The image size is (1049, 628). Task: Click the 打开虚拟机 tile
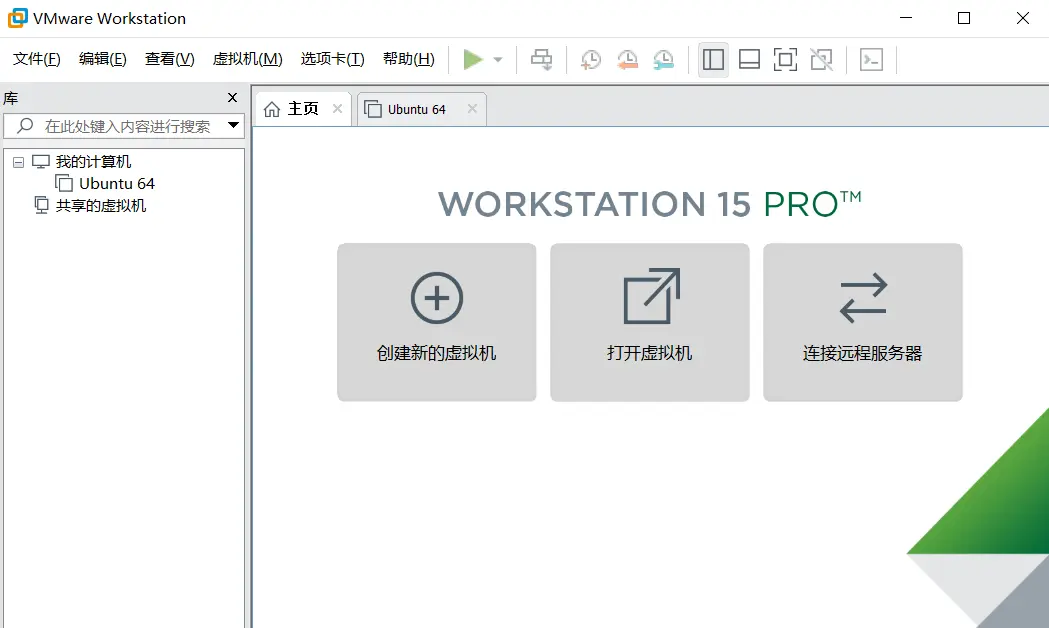pyautogui.click(x=650, y=322)
